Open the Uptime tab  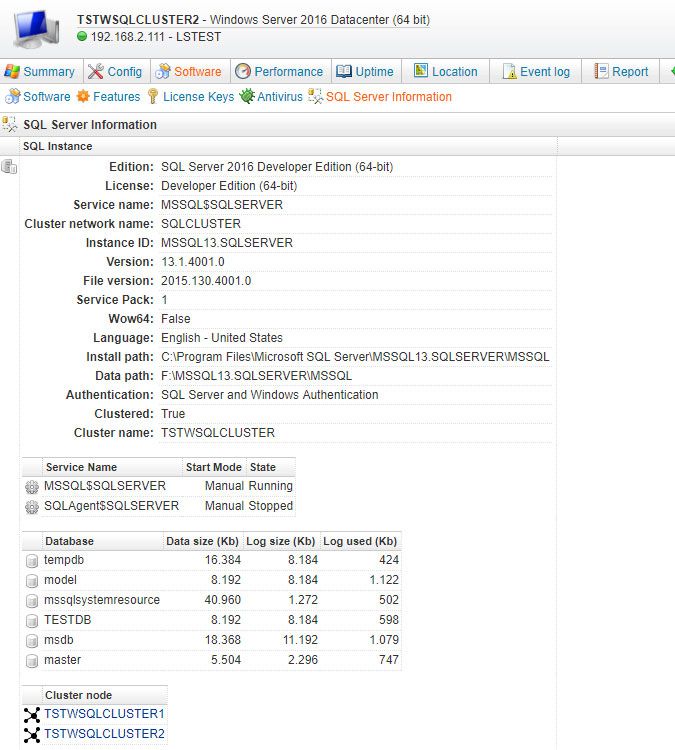tap(366, 72)
